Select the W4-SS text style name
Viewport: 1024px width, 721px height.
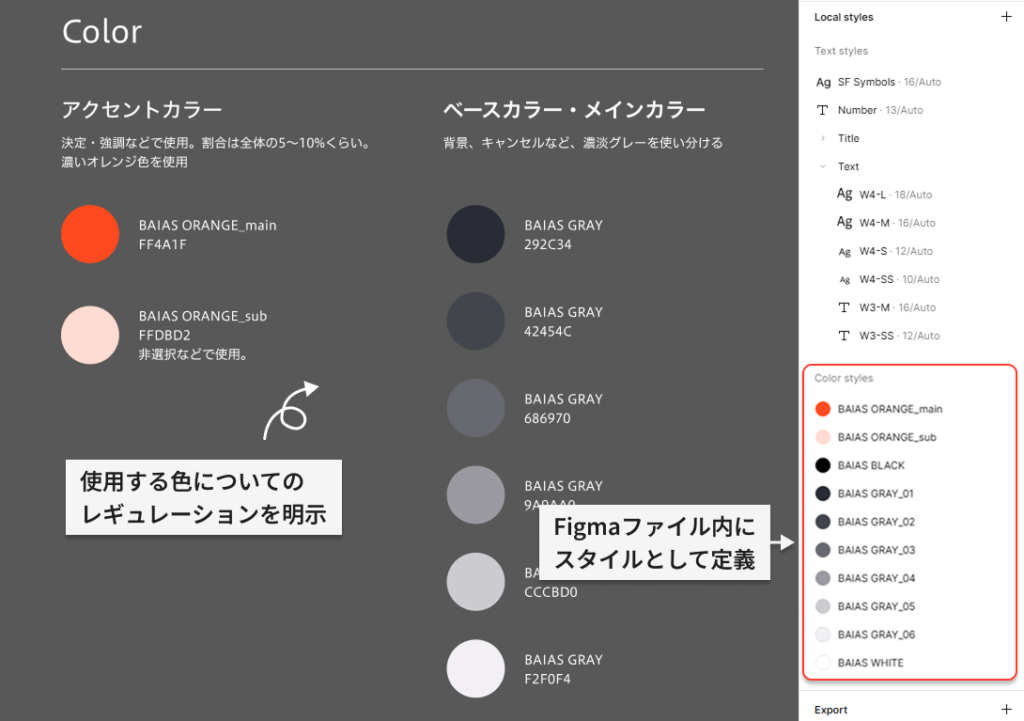point(876,279)
